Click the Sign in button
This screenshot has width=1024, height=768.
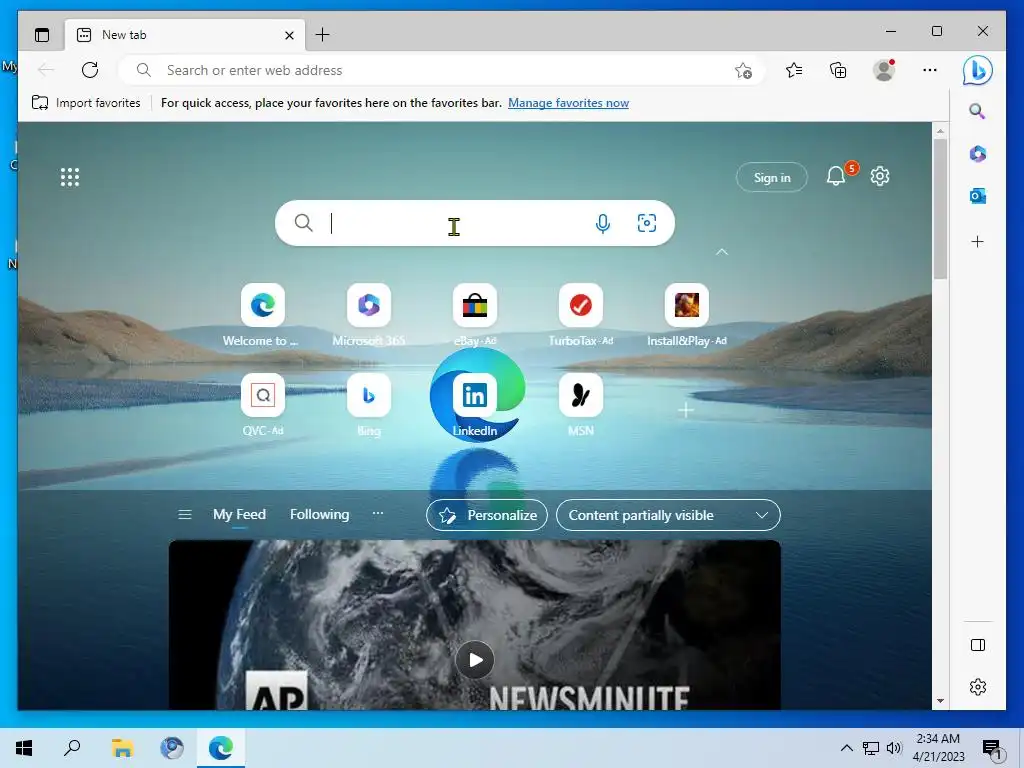coord(772,177)
